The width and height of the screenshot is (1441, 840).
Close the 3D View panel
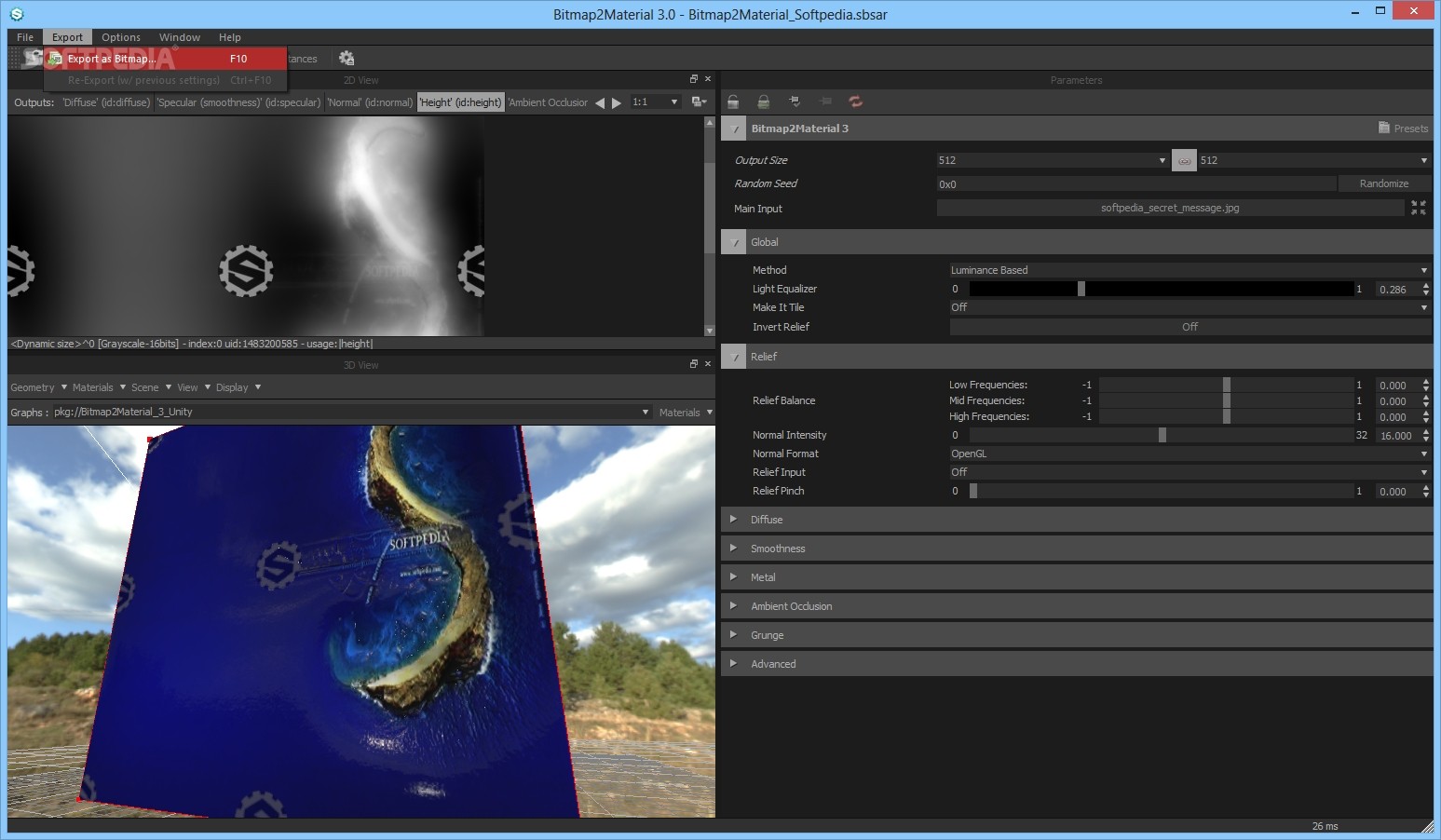(708, 364)
